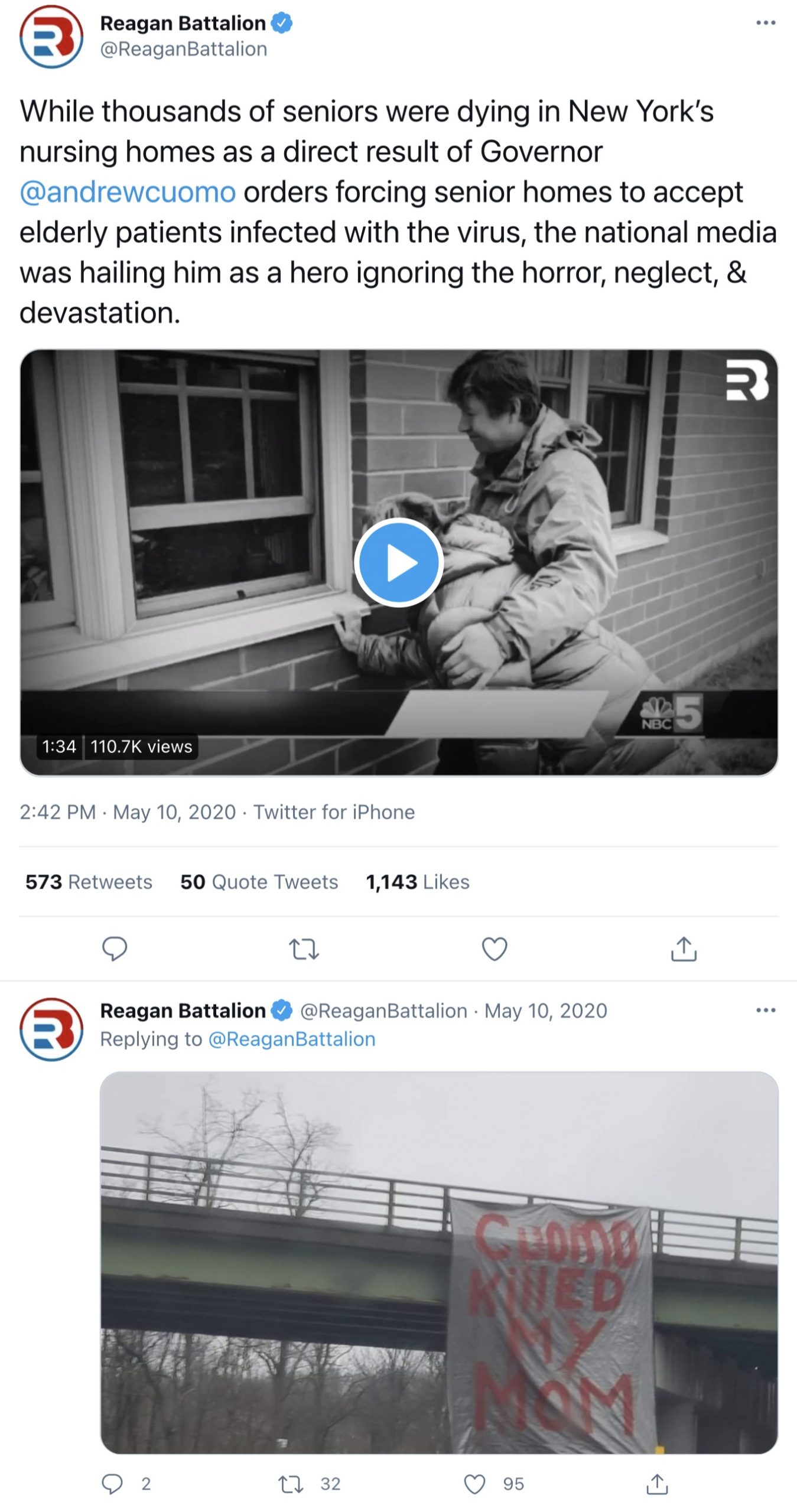797x1512 pixels.
Task: Click the "Replying to @ReaganBattalion" link
Action: point(292,1039)
